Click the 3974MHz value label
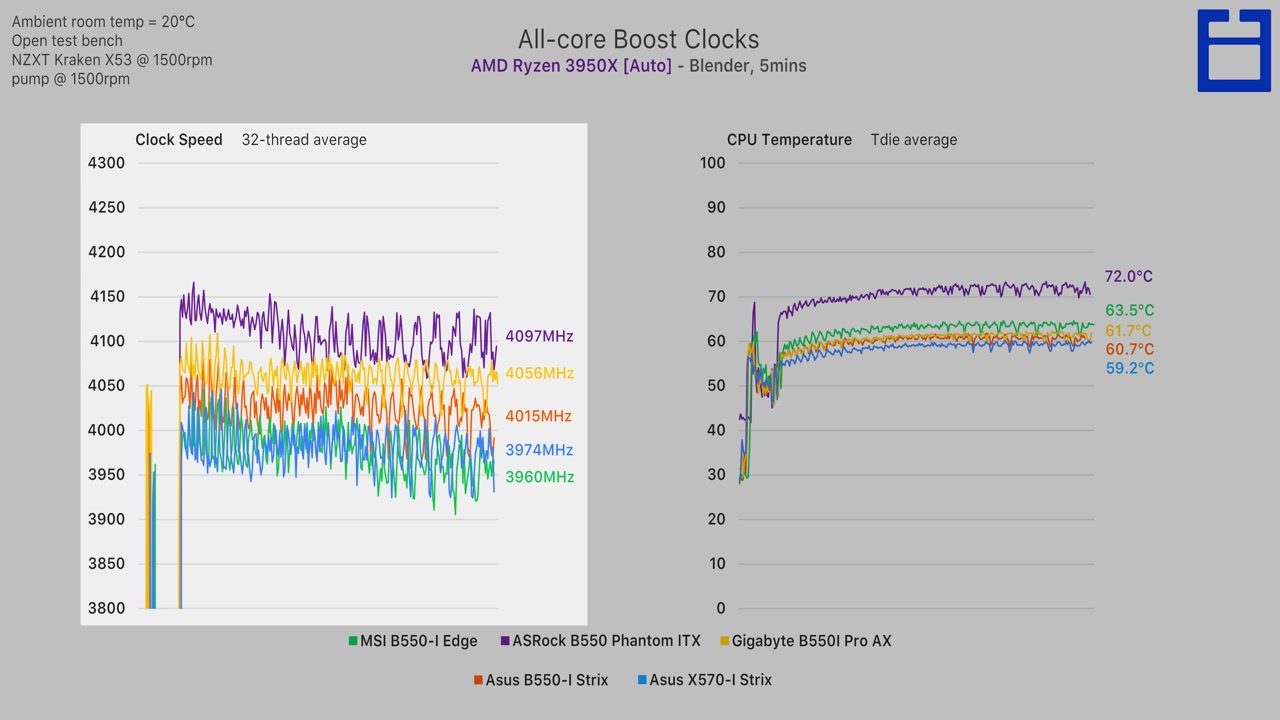The height and width of the screenshot is (720, 1280). pyautogui.click(x=539, y=450)
